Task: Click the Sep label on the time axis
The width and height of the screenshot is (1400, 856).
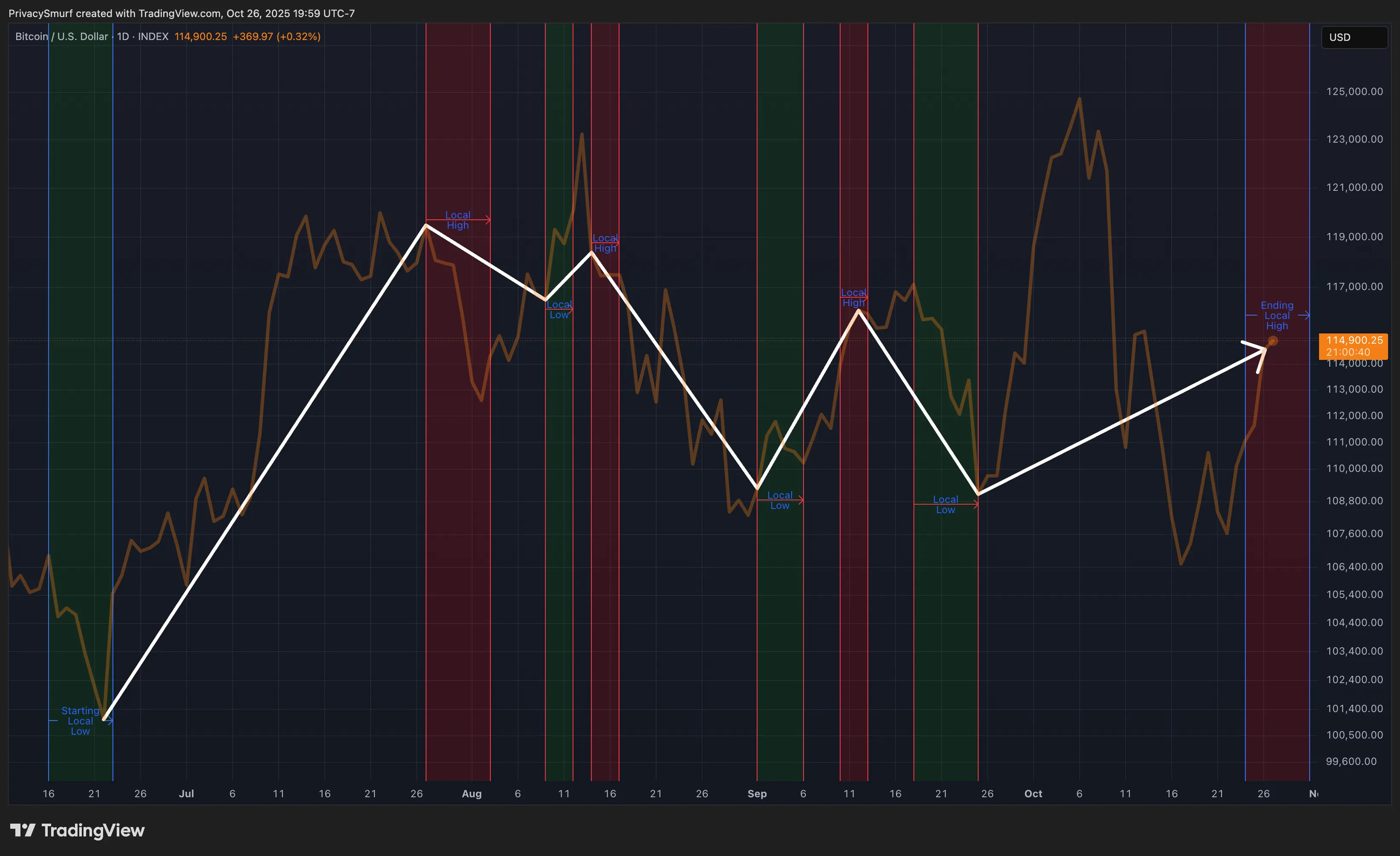Action: click(x=757, y=793)
